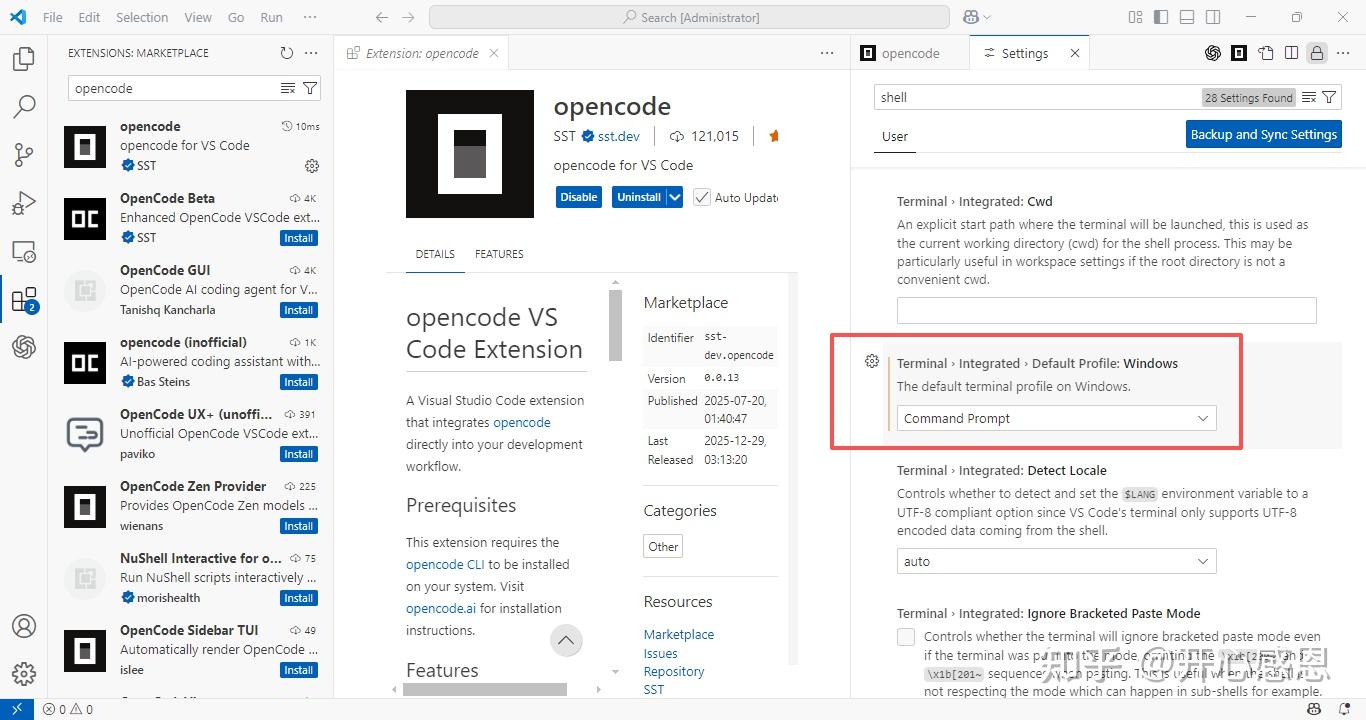The height and width of the screenshot is (720, 1366).
Task: Open the Accounts menu icon
Action: pos(24,626)
